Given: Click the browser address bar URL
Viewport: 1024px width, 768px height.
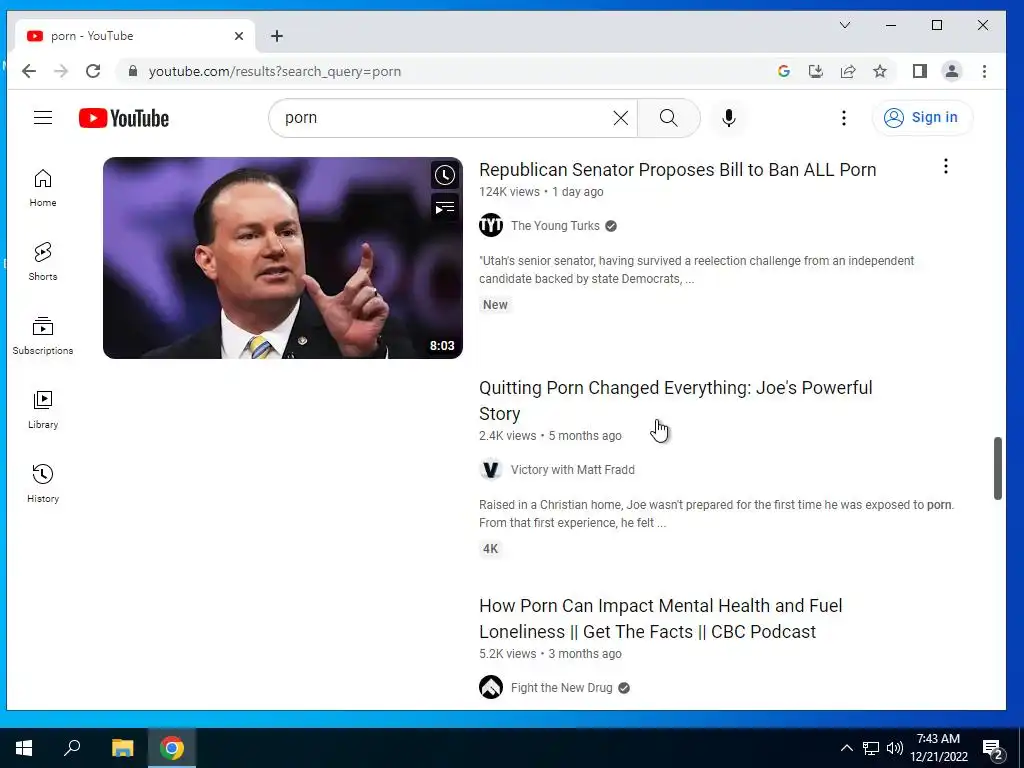Looking at the screenshot, I should [275, 71].
